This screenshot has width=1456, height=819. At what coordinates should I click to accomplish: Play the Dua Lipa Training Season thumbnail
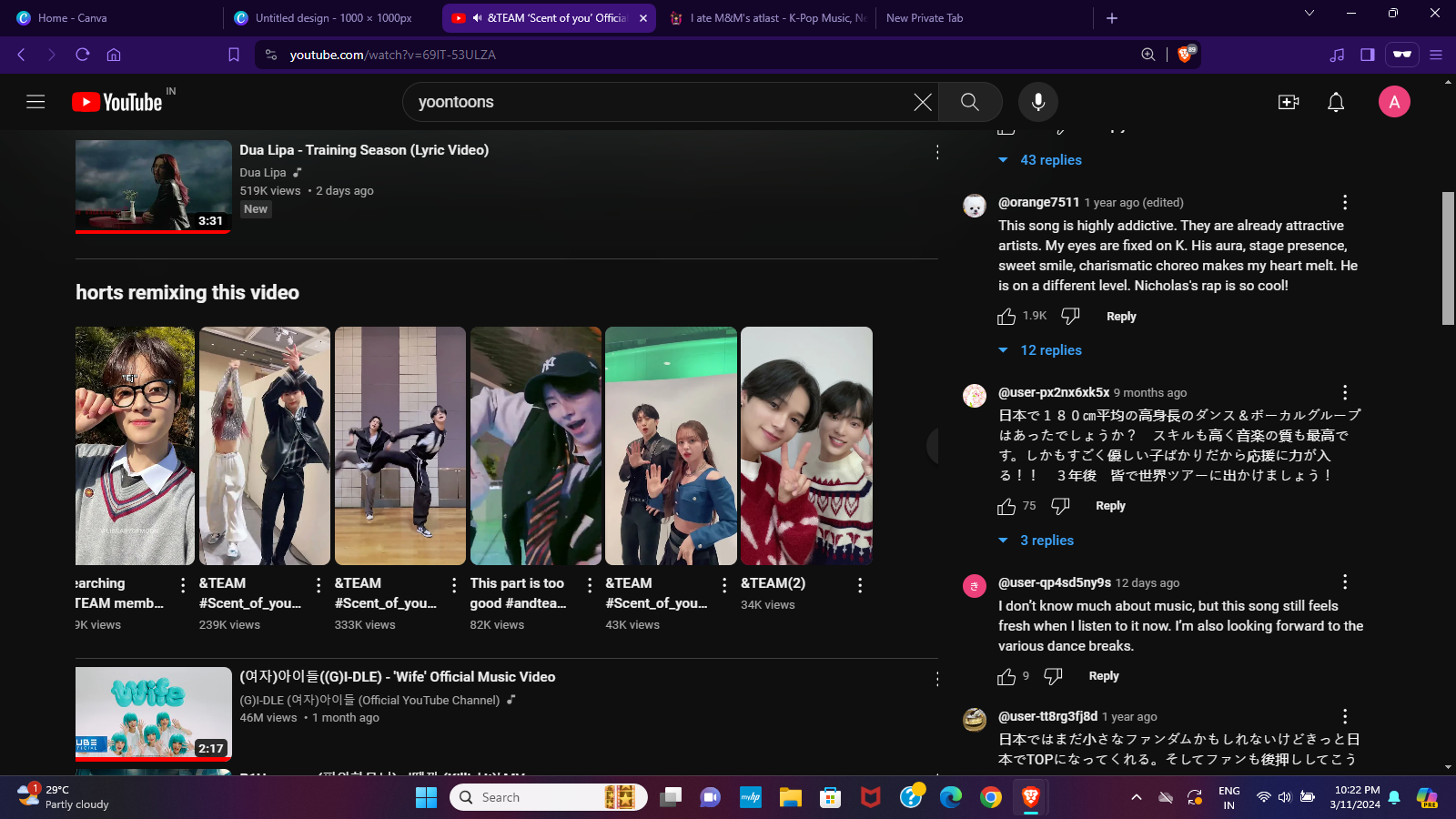click(x=154, y=187)
